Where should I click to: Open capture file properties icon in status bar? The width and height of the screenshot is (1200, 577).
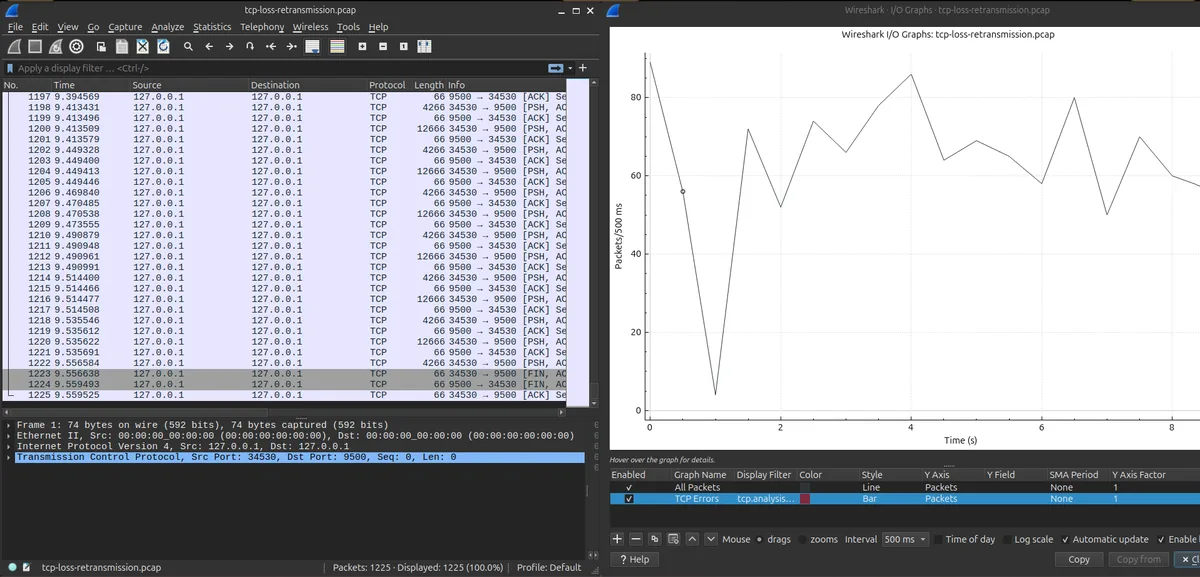coord(27,567)
